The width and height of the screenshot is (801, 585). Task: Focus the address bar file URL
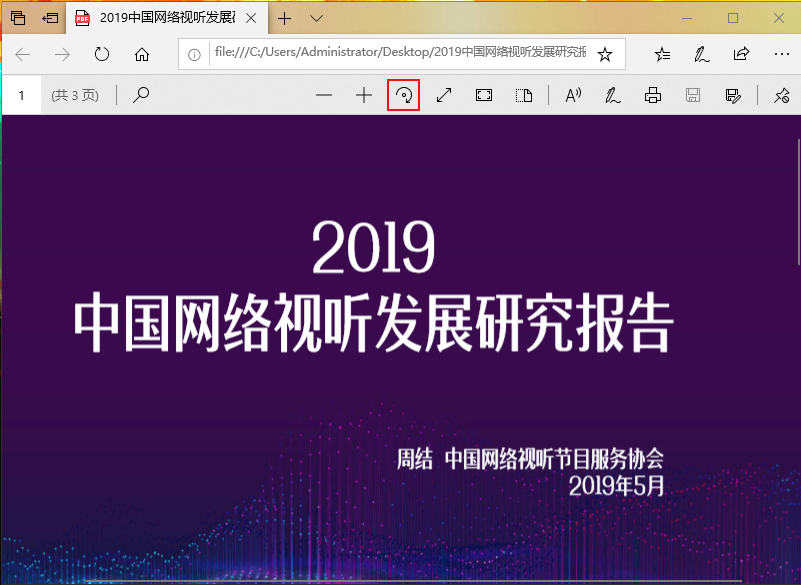400,53
